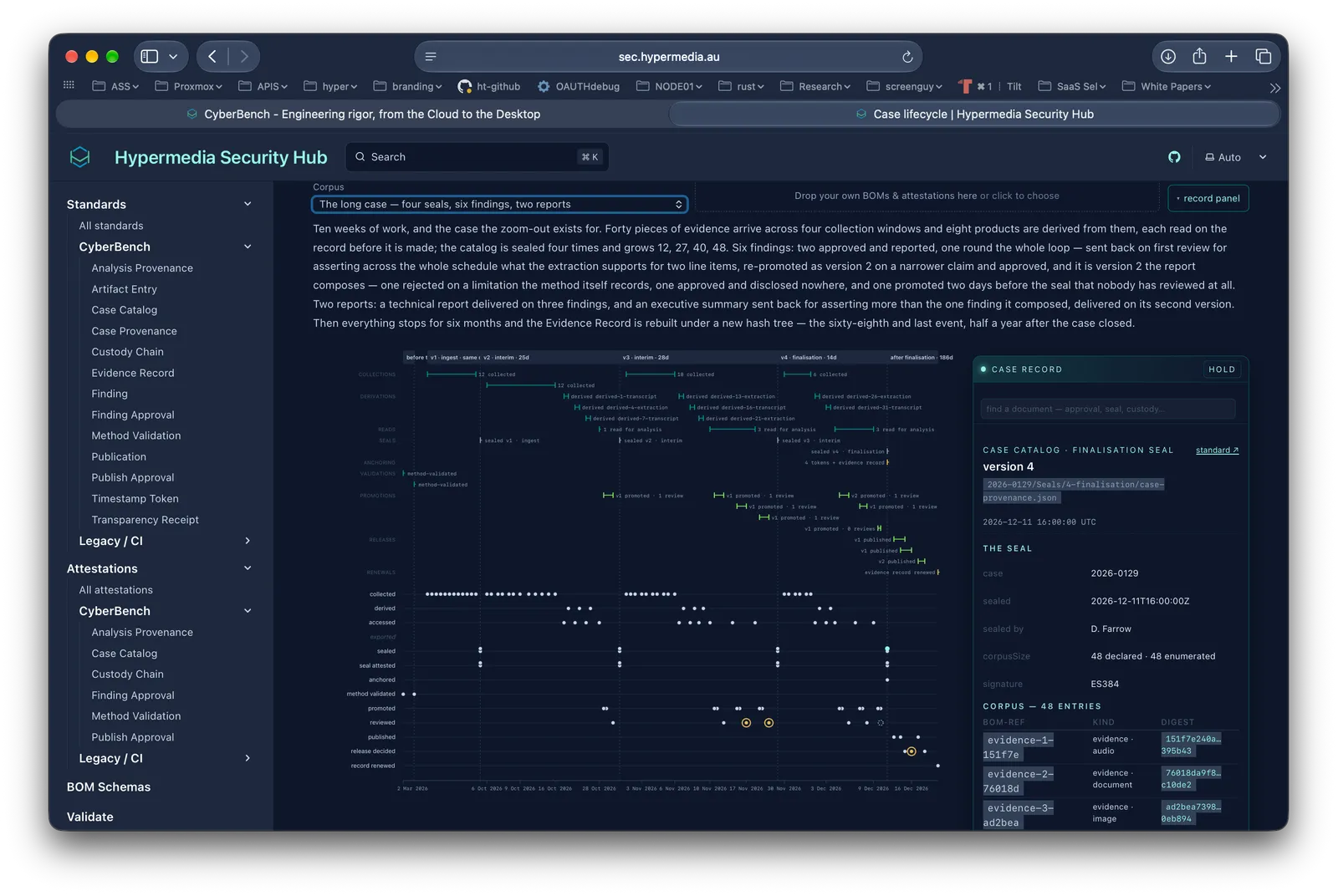Open the Auto theme selector
The width and height of the screenshot is (1338, 896).
coord(1235,157)
